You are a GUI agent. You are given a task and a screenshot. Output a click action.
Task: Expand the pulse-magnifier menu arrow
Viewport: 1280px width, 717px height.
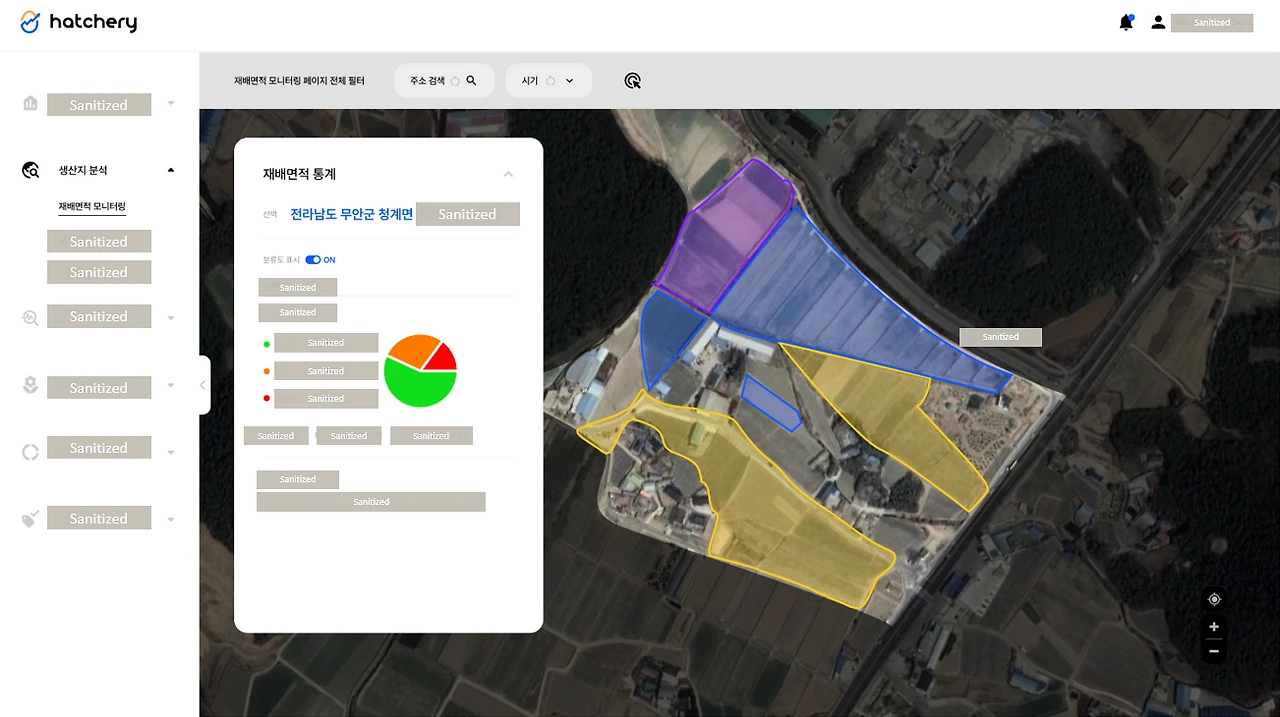pos(171,318)
